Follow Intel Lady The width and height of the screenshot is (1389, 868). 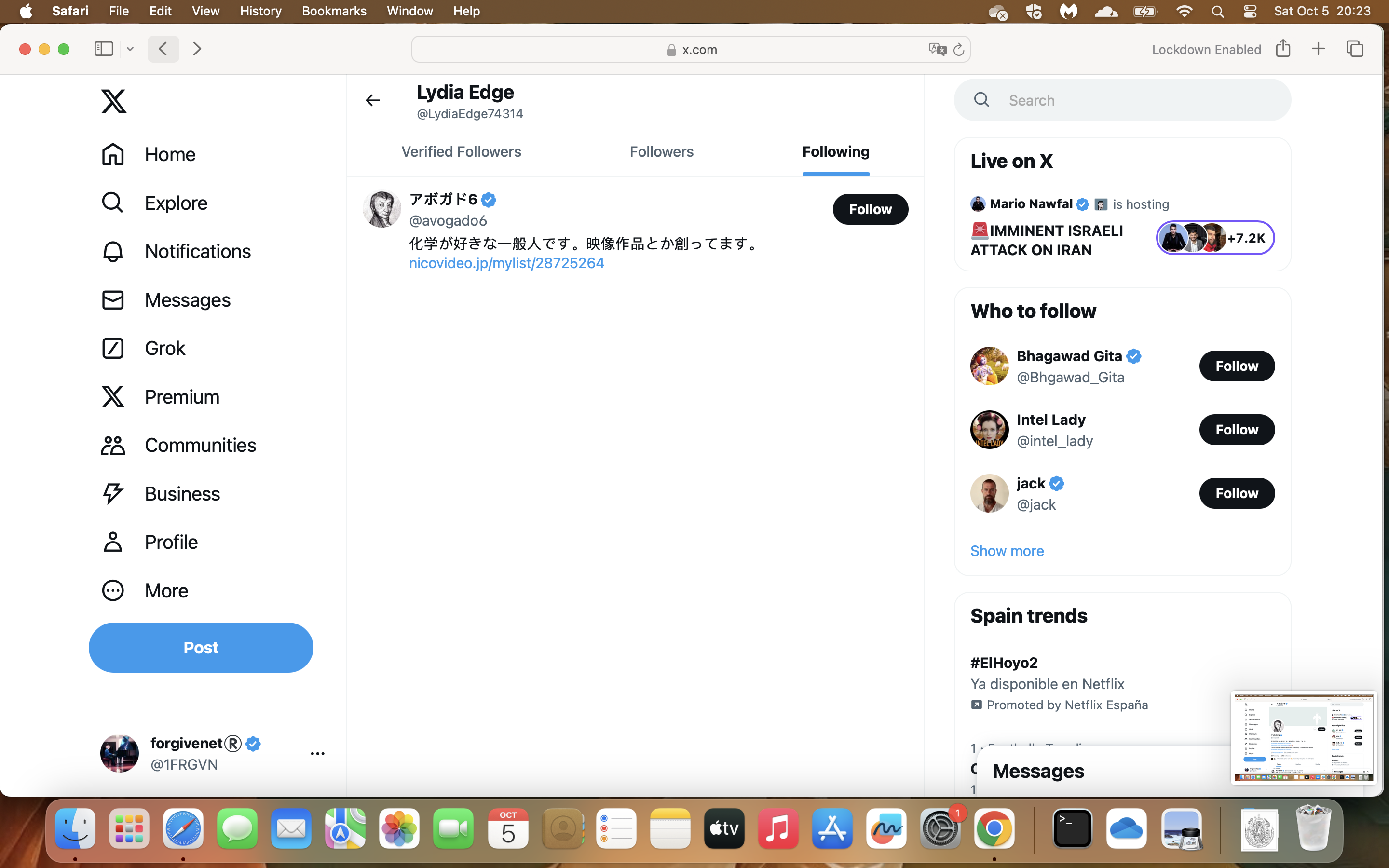(1236, 429)
